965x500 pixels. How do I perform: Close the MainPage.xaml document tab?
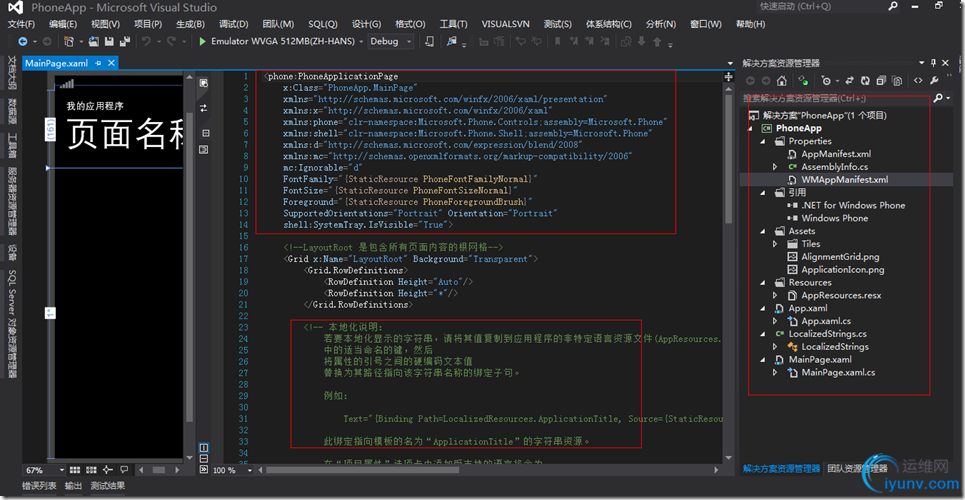(113, 62)
